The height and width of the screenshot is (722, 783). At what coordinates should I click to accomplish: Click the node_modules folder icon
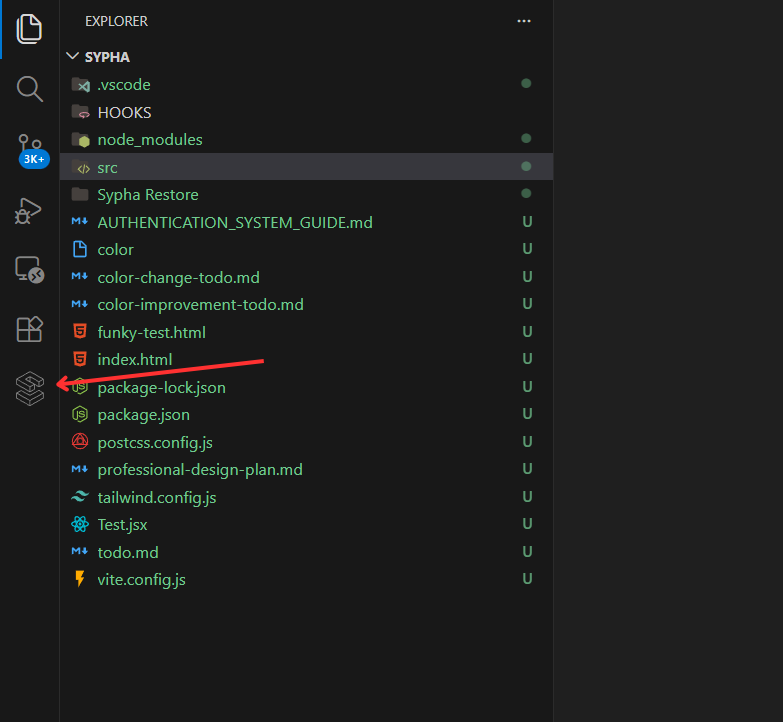point(80,139)
